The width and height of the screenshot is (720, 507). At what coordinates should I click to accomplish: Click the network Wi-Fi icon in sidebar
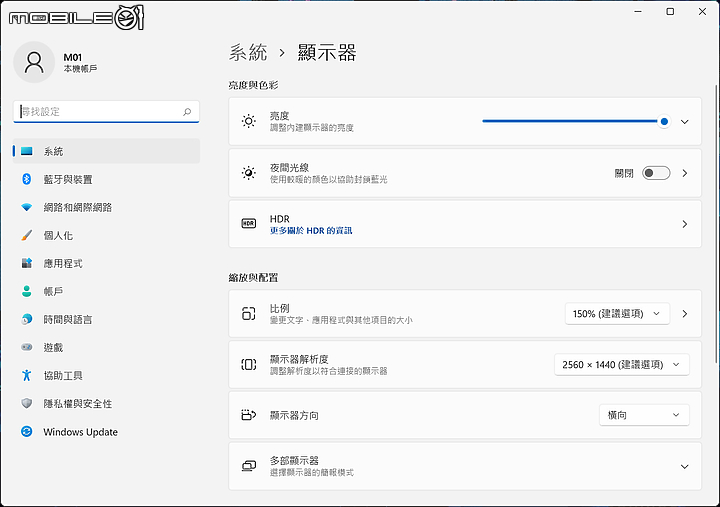[x=27, y=207]
